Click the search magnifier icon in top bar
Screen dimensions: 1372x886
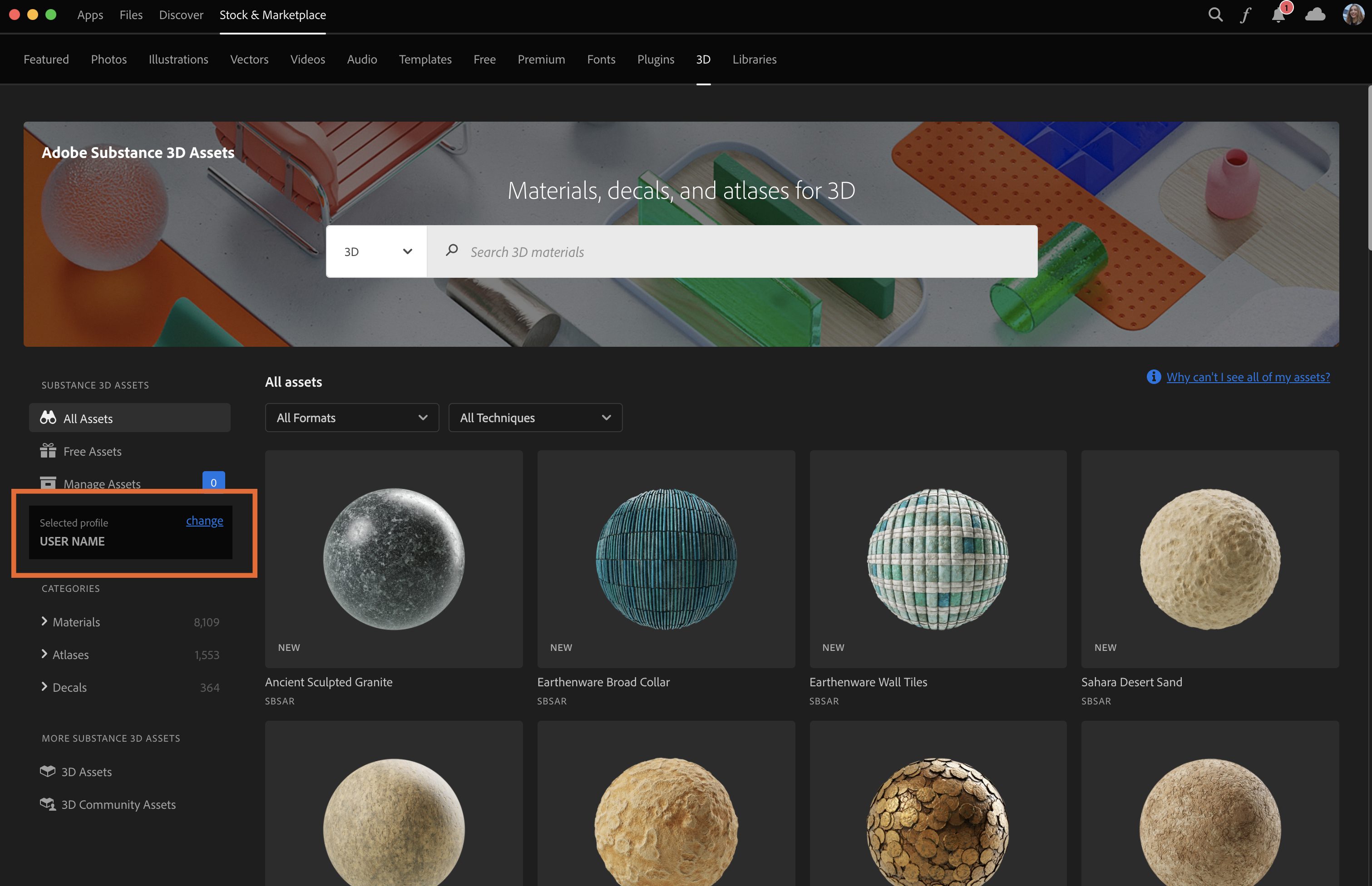(x=1215, y=15)
